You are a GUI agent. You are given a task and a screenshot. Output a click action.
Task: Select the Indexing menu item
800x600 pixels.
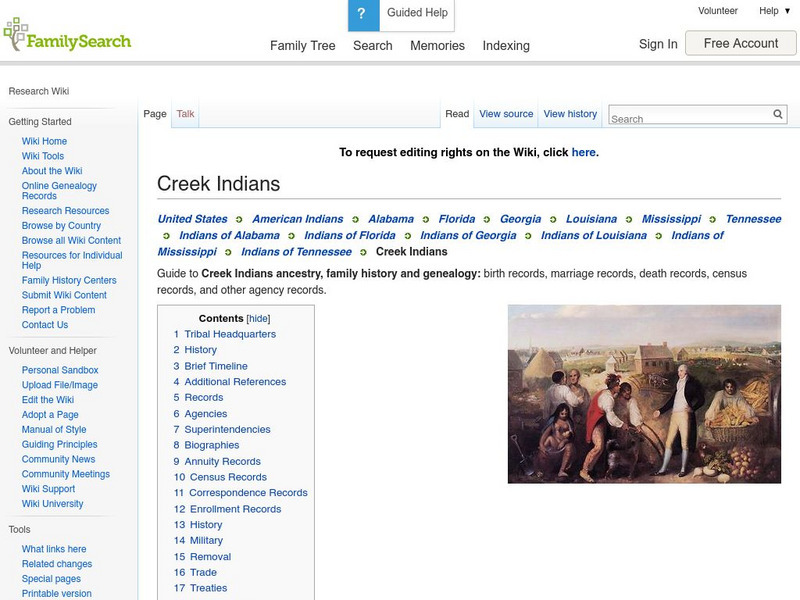(x=506, y=46)
